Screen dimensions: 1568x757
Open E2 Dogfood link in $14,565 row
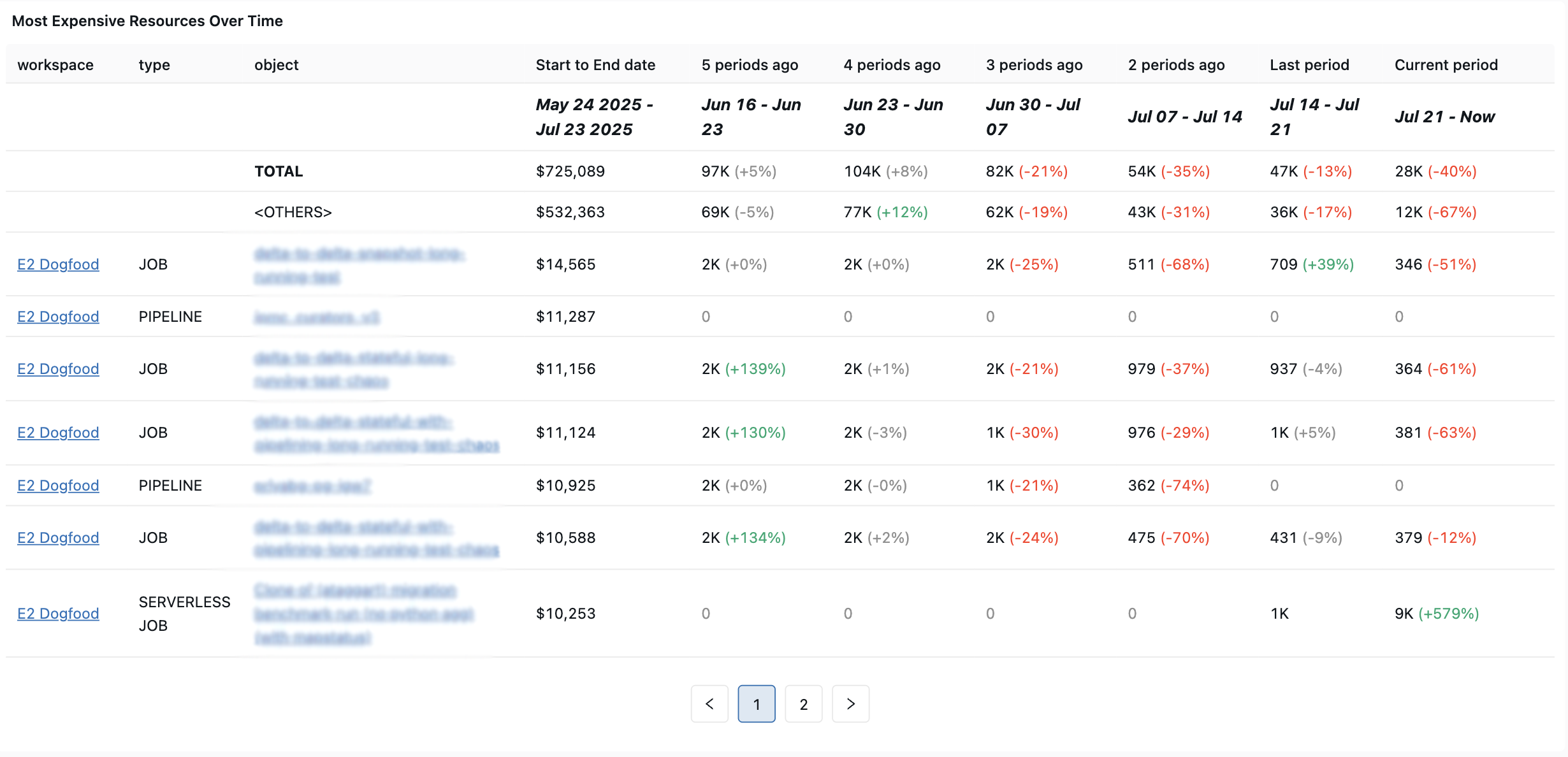click(58, 264)
